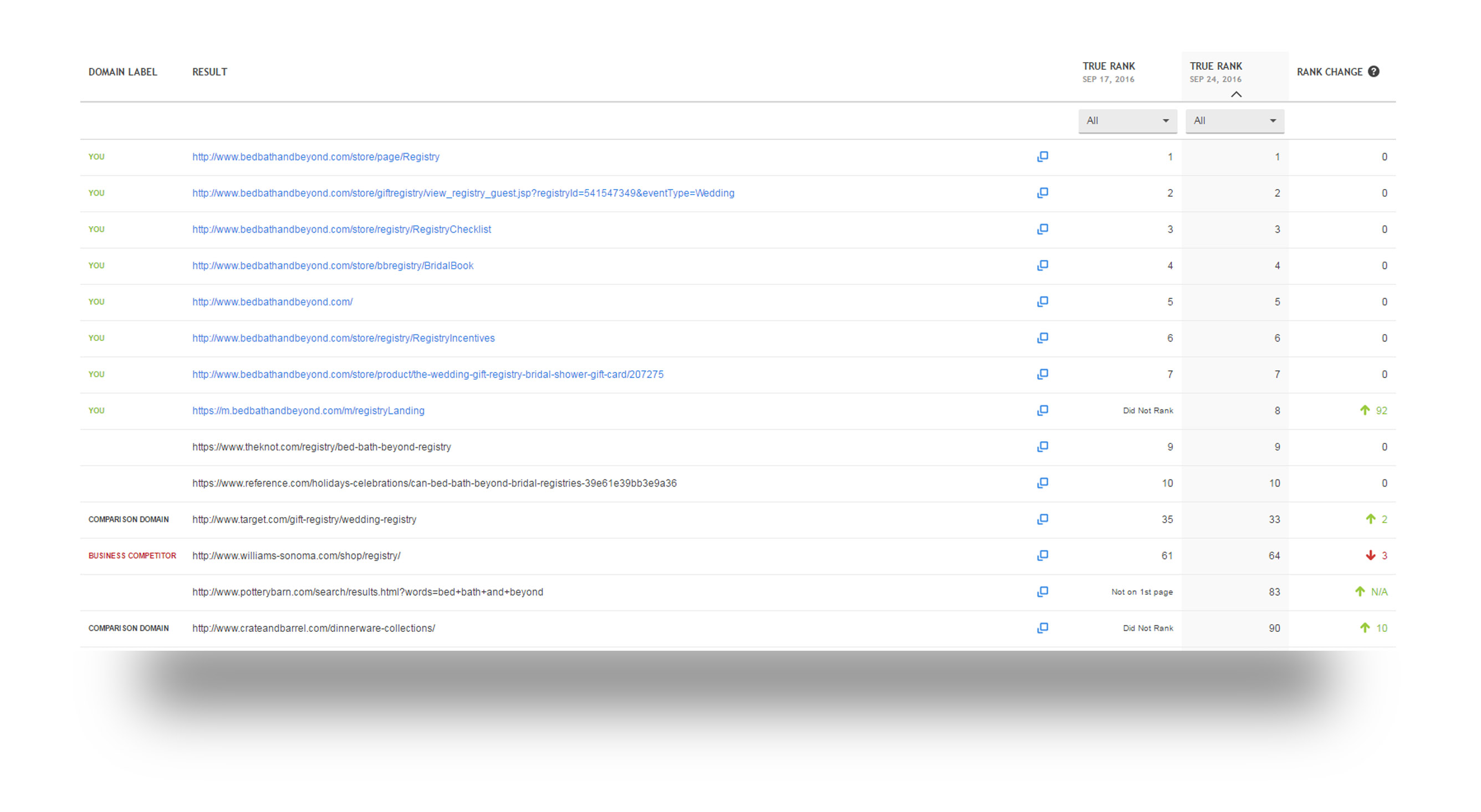Open the Sep 24 True Rank filter dropdown
Screen dimensions: 1481x812
point(1235,121)
